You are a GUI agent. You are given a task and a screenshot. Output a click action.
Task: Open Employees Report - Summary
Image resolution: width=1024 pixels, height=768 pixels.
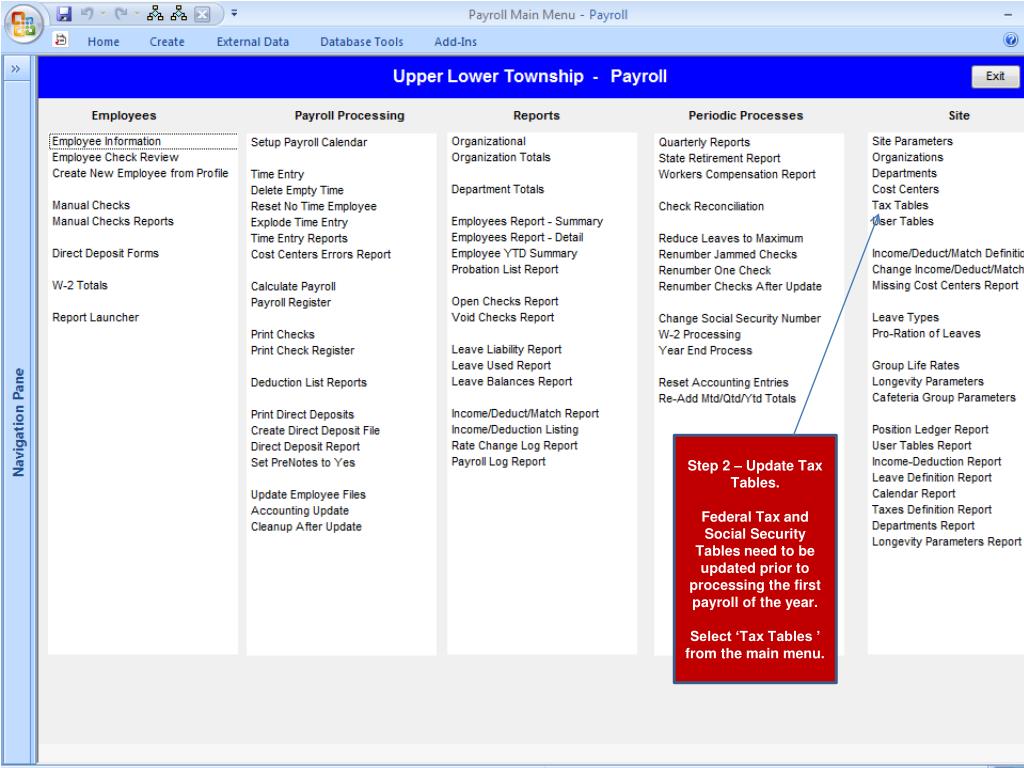[527, 221]
